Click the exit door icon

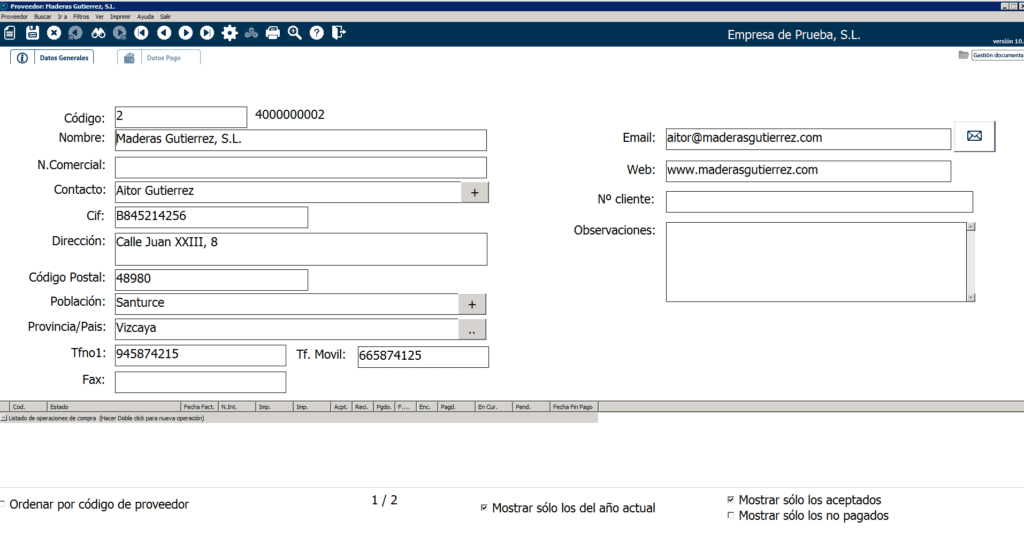(x=339, y=33)
